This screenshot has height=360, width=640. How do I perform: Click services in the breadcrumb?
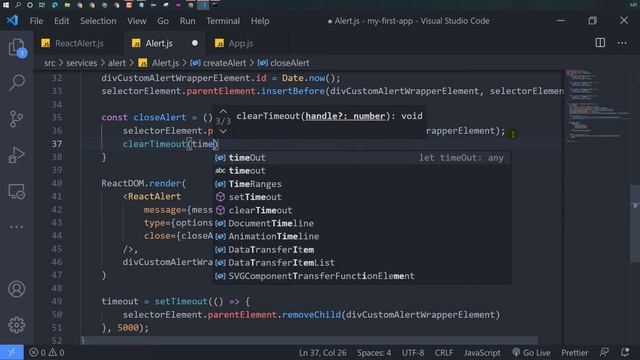82,63
